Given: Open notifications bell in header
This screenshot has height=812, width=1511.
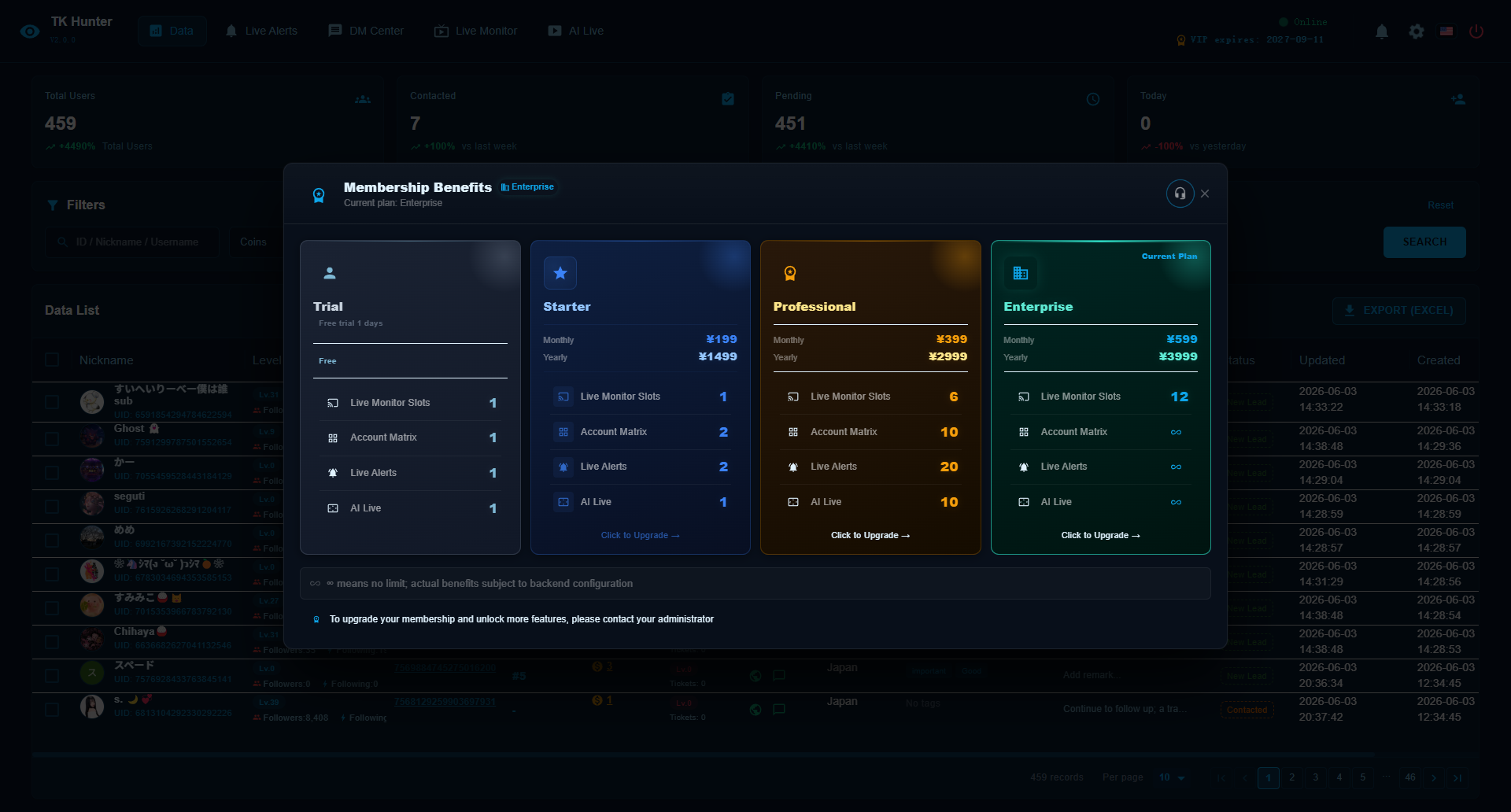Looking at the screenshot, I should 1382,31.
